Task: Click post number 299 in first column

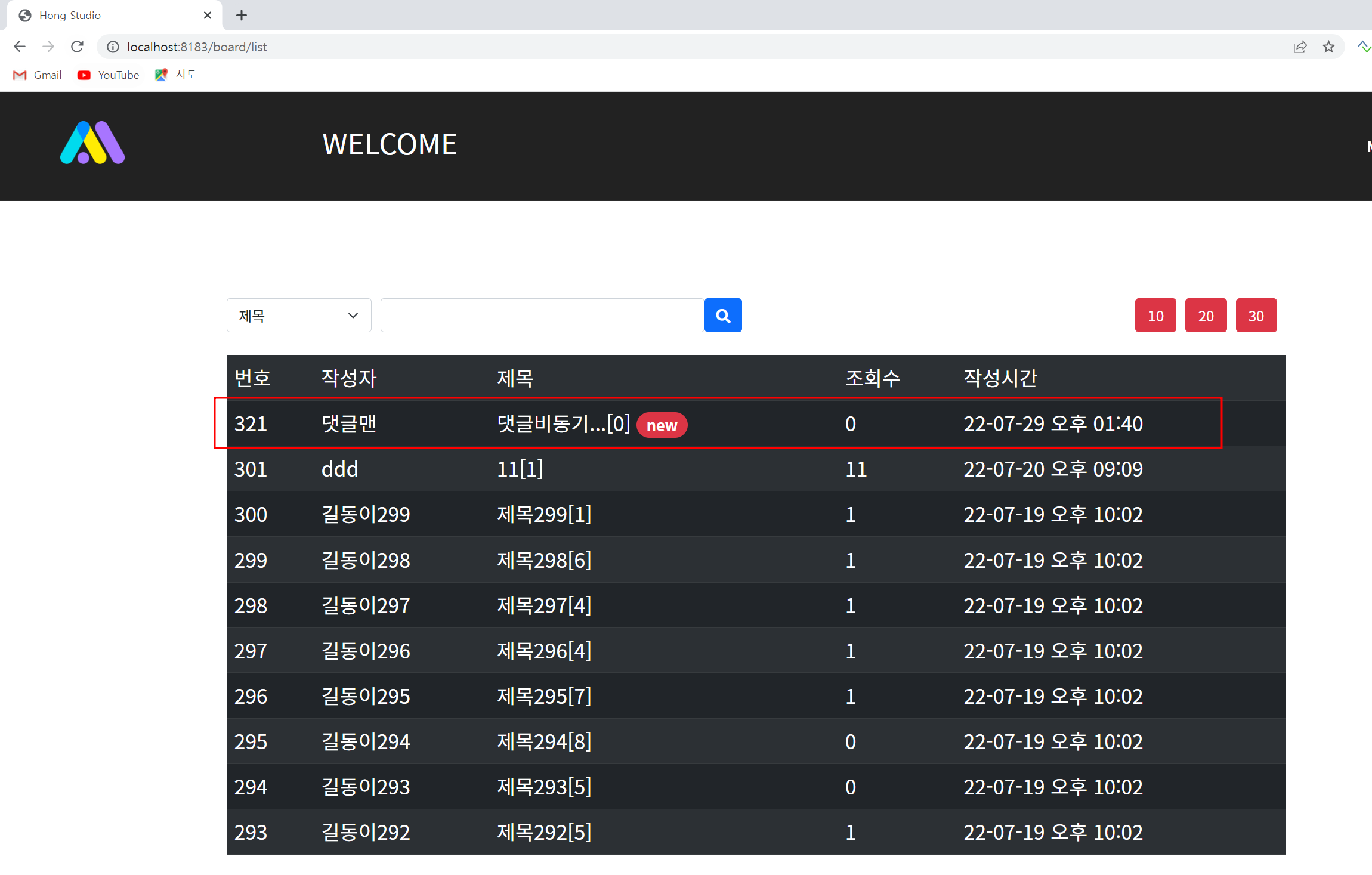Action: (251, 560)
